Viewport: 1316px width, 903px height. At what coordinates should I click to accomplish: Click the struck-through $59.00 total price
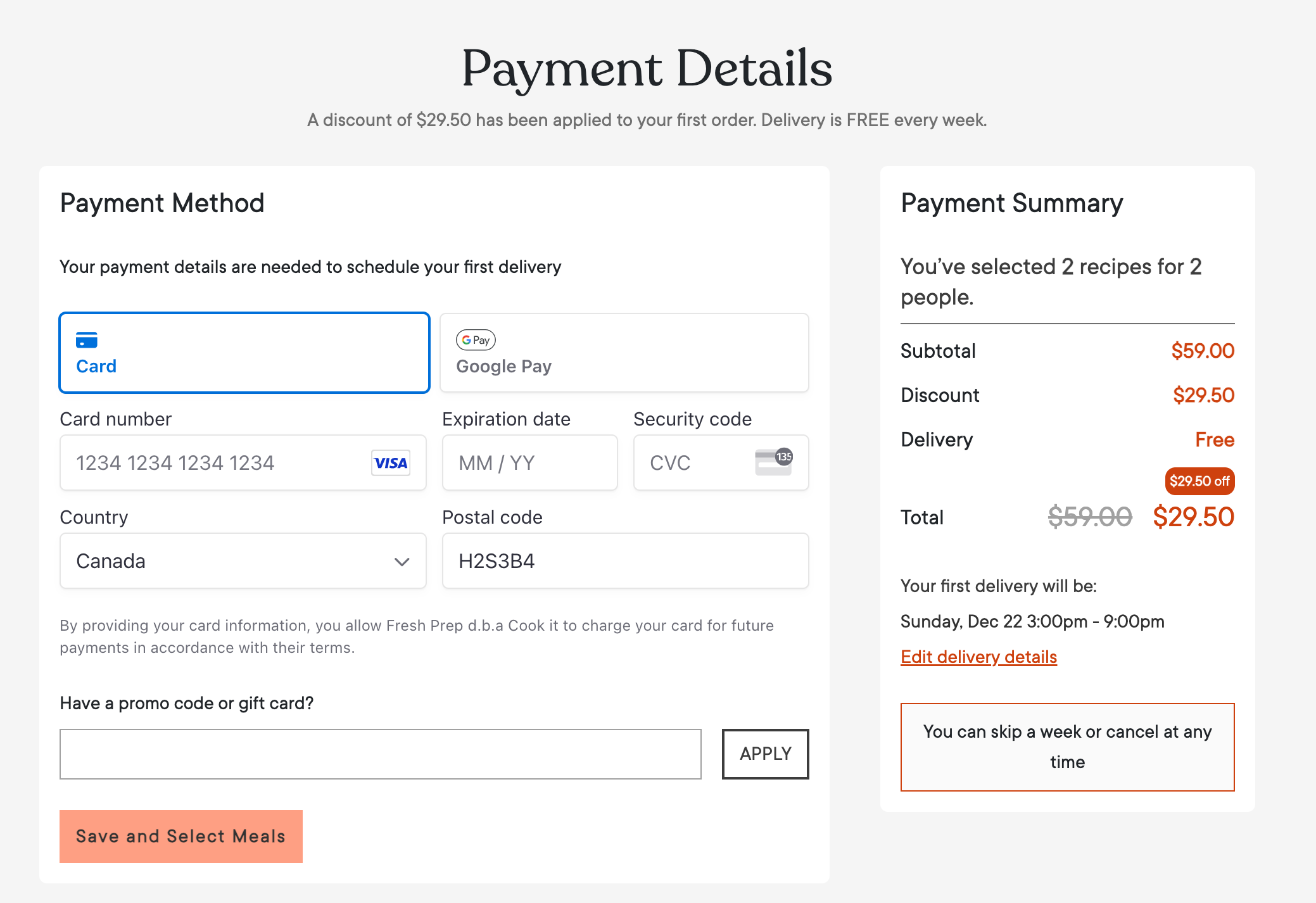tap(1090, 517)
